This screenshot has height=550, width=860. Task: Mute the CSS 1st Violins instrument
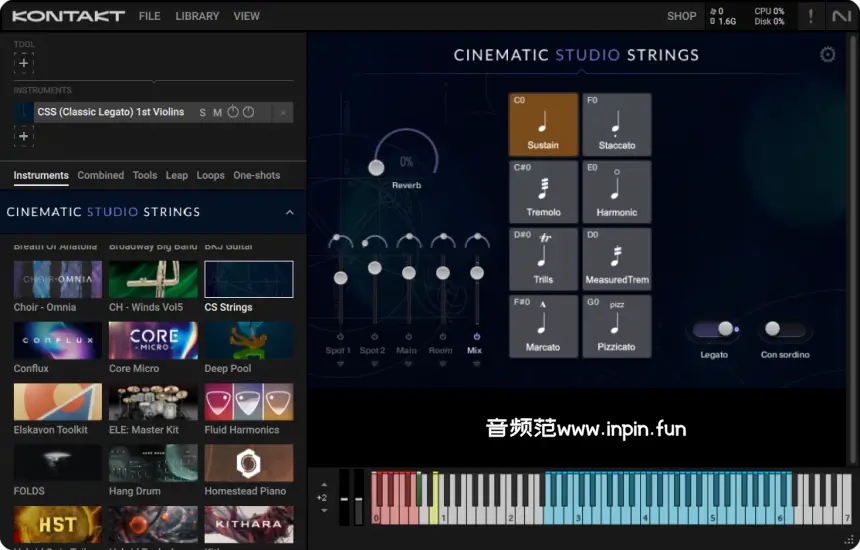point(217,113)
